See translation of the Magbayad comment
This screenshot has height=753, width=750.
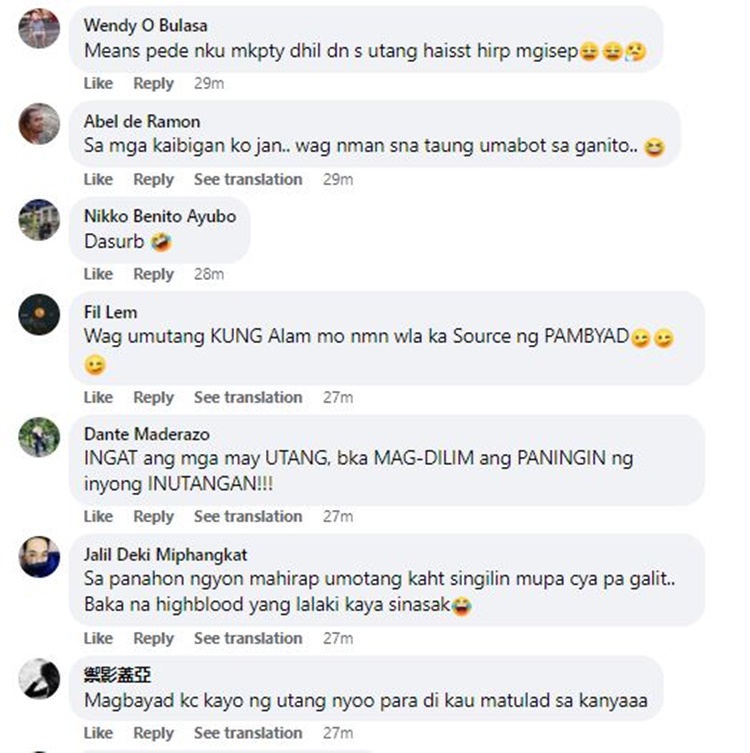(x=248, y=733)
